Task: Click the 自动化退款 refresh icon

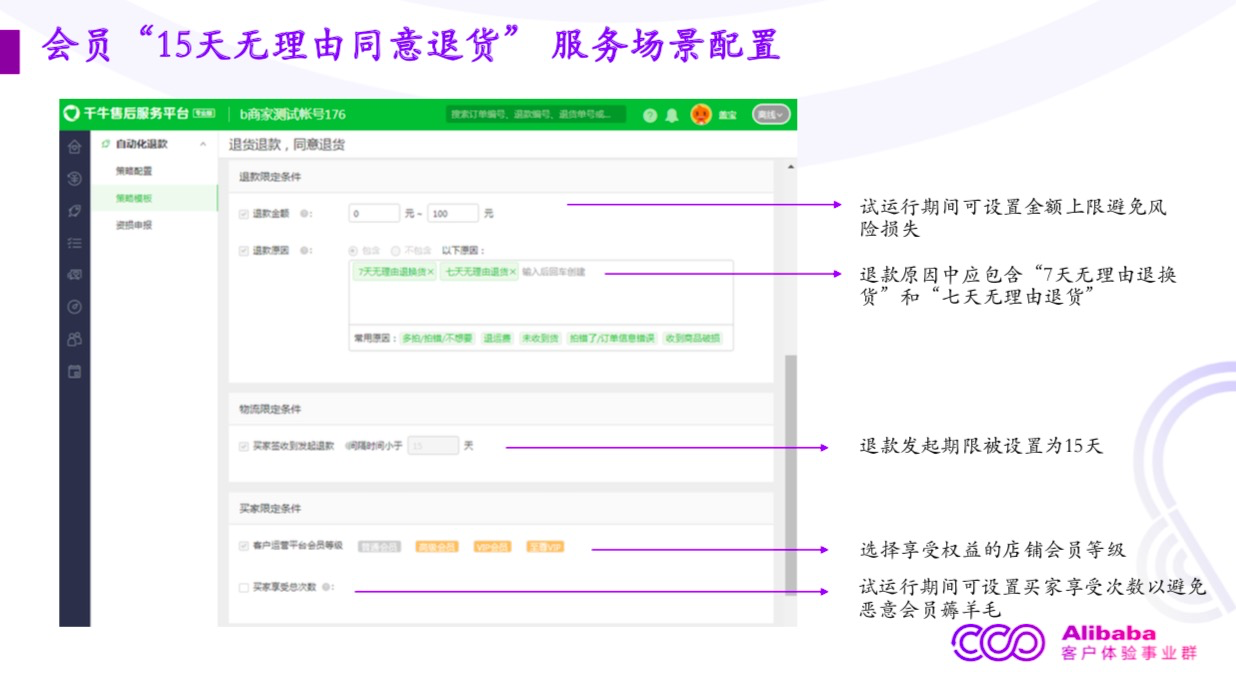Action: (x=106, y=145)
